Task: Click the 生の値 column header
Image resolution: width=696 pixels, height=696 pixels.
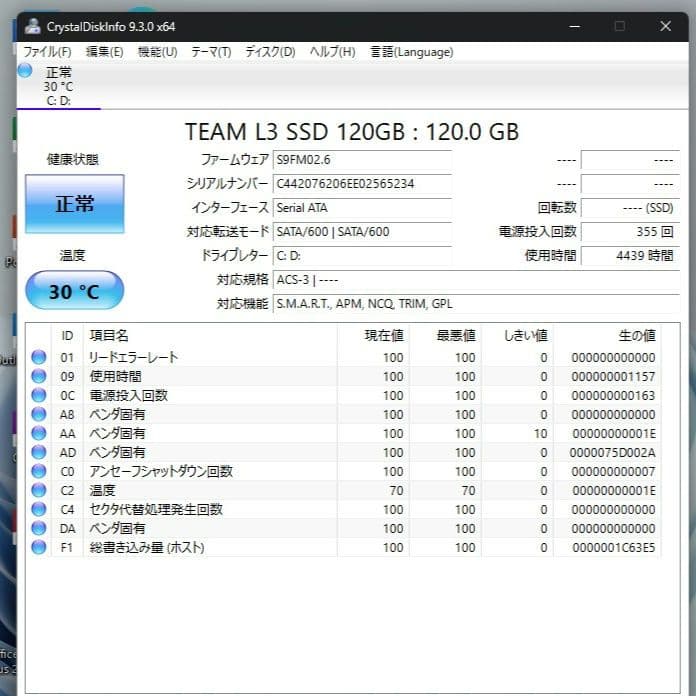Action: click(607, 336)
